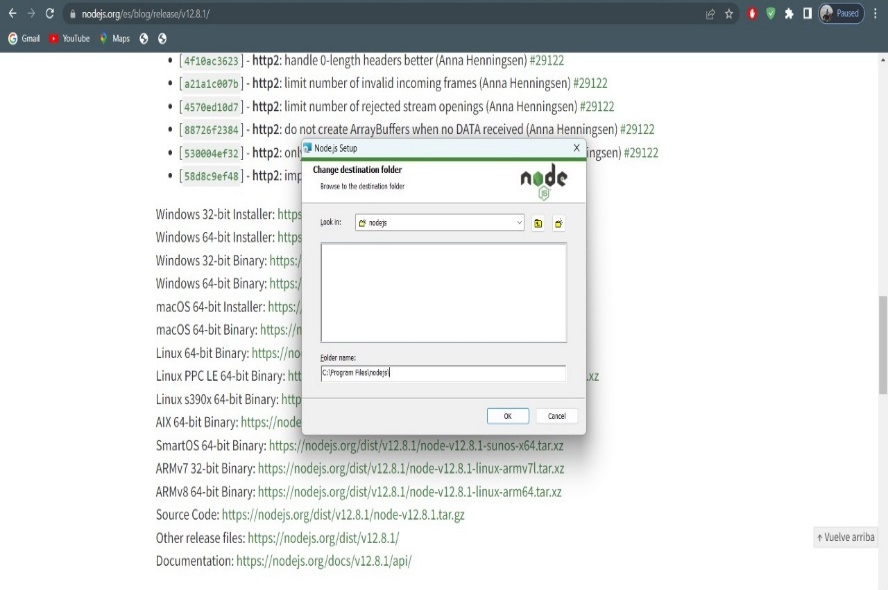Open #29122 link on rejected stream openings line

pyautogui.click(x=597, y=106)
